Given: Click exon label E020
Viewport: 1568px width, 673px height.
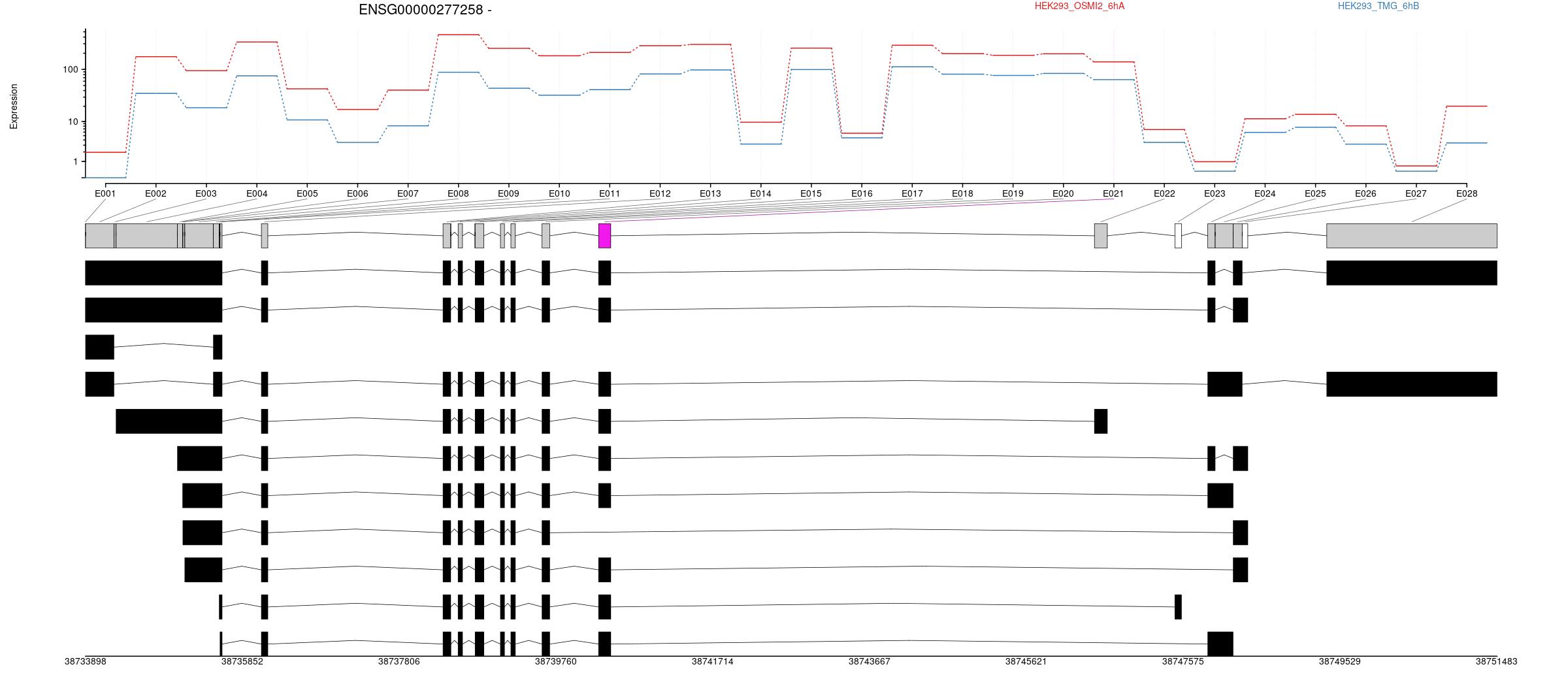Looking at the screenshot, I should pos(1063,193).
